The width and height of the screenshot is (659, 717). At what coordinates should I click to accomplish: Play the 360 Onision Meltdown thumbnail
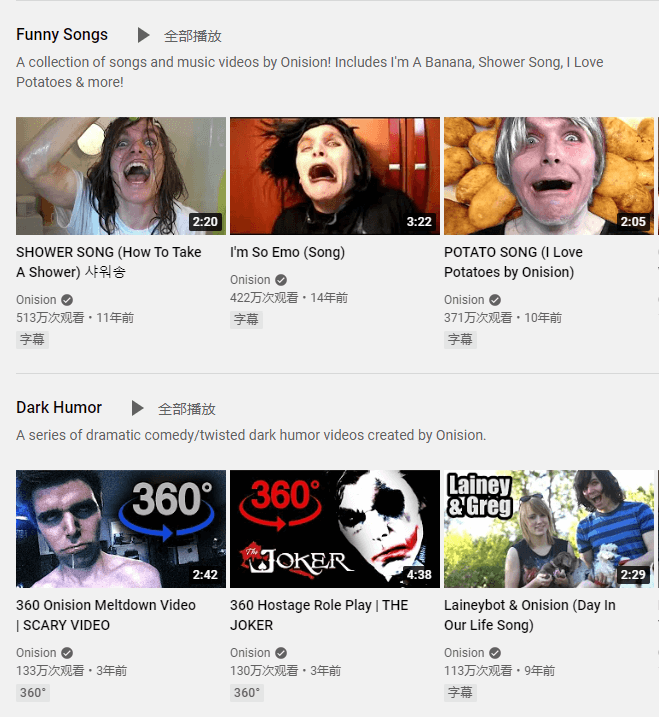(121, 529)
